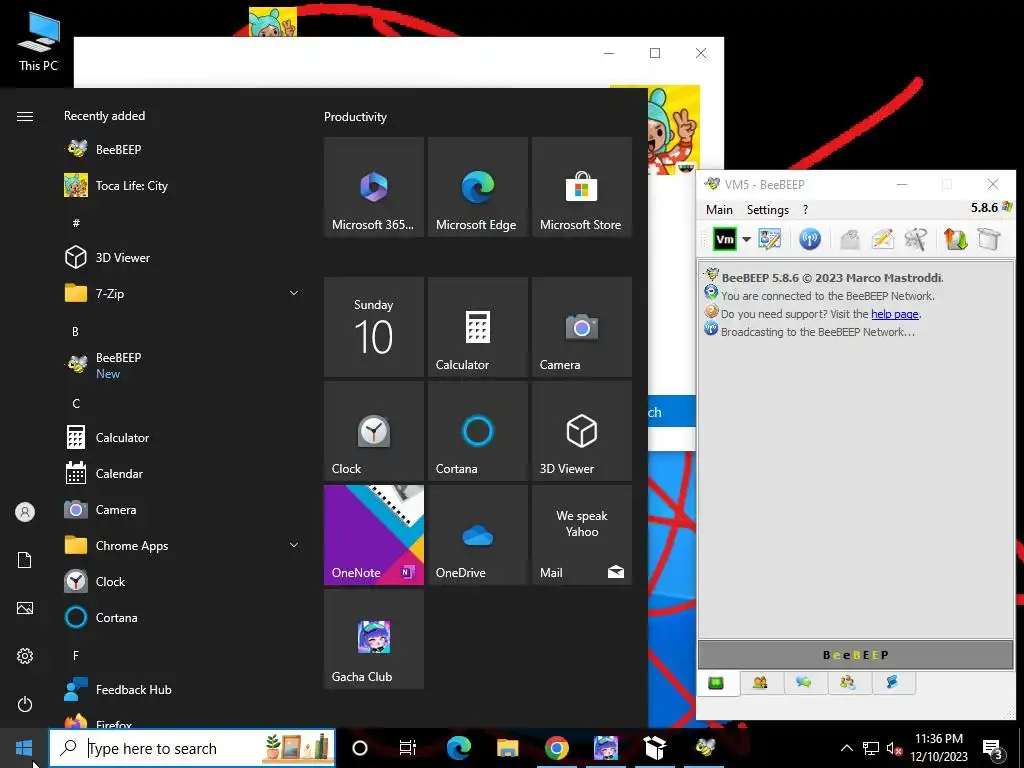Open the Cortana tile
Screen dimensions: 1024x768
pyautogui.click(x=477, y=431)
